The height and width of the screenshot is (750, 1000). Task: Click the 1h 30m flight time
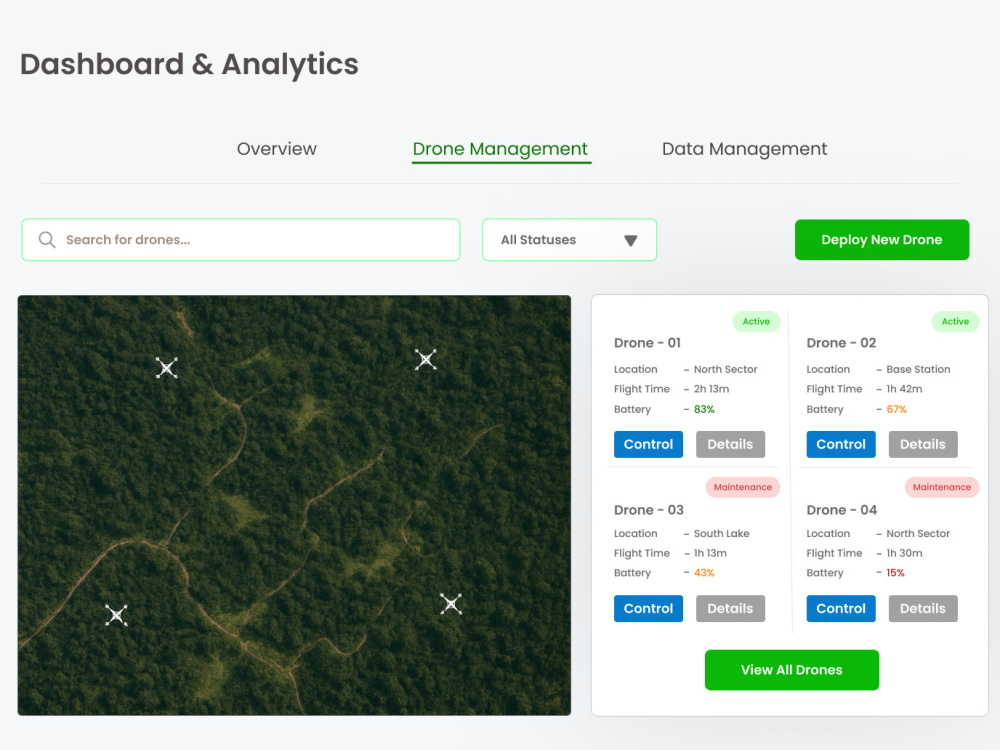[904, 553]
